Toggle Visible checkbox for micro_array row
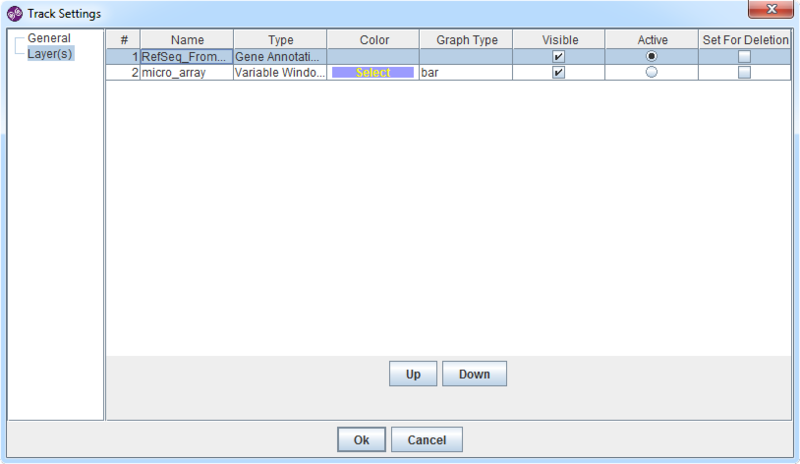This screenshot has width=800, height=464. 559,72
